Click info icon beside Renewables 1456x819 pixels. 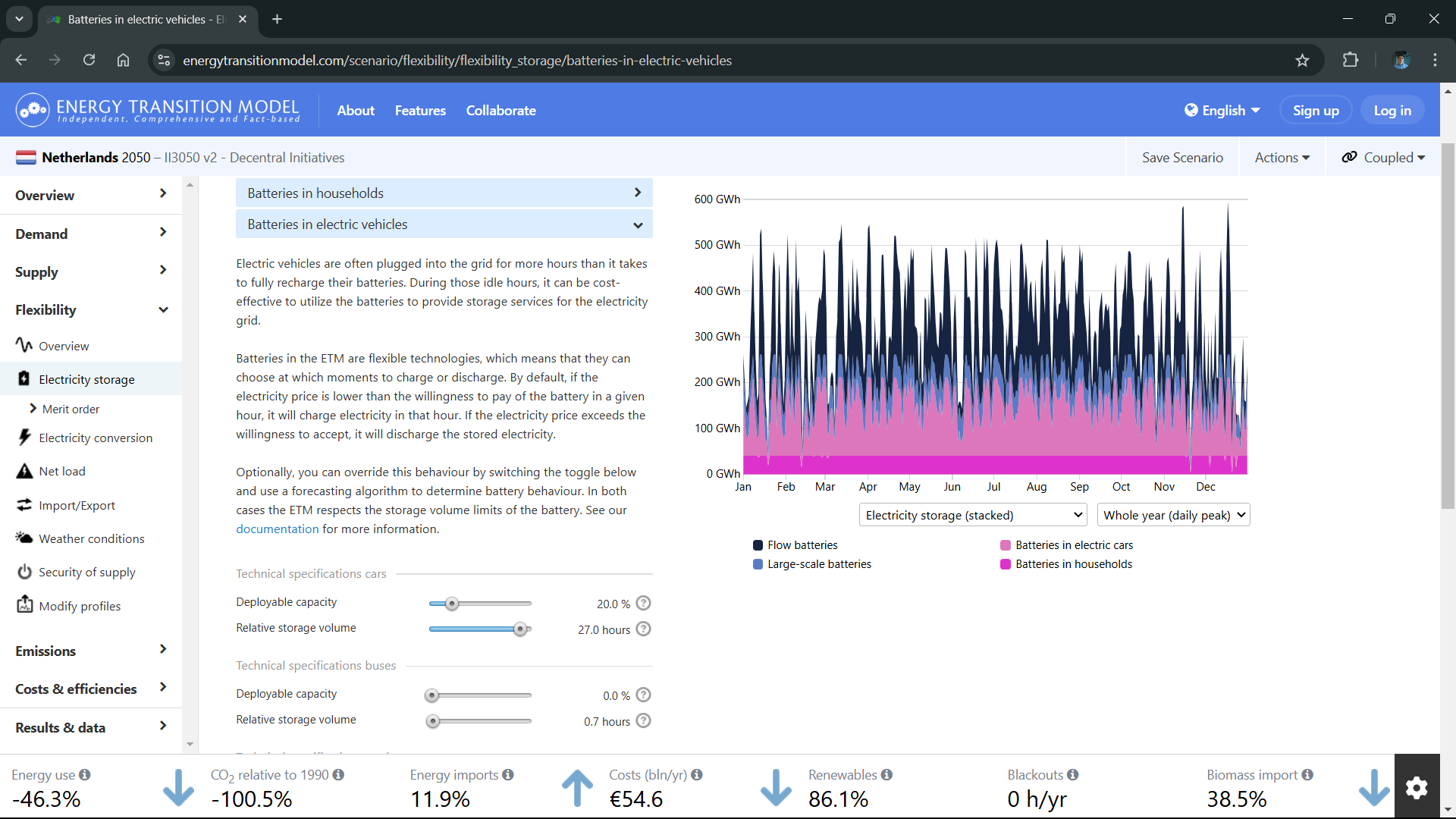tap(886, 774)
